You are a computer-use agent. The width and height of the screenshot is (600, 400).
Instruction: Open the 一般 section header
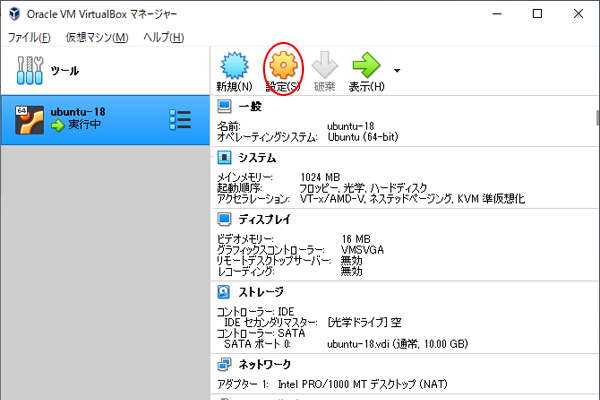[250, 106]
